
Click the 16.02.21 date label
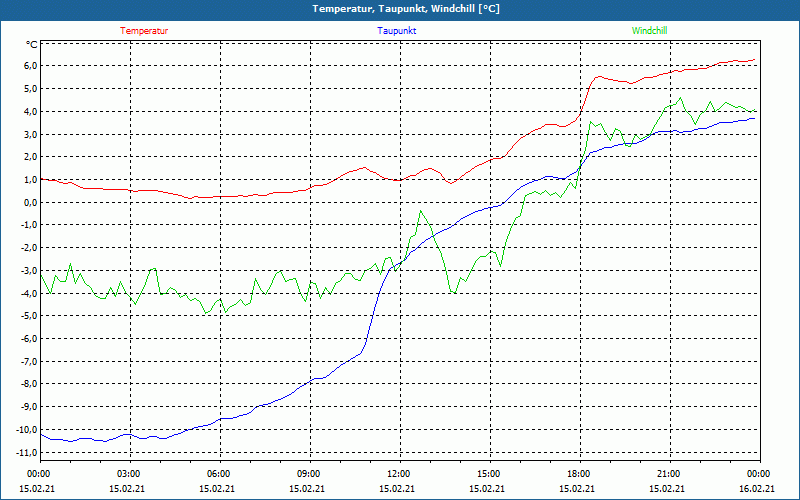pos(757,488)
